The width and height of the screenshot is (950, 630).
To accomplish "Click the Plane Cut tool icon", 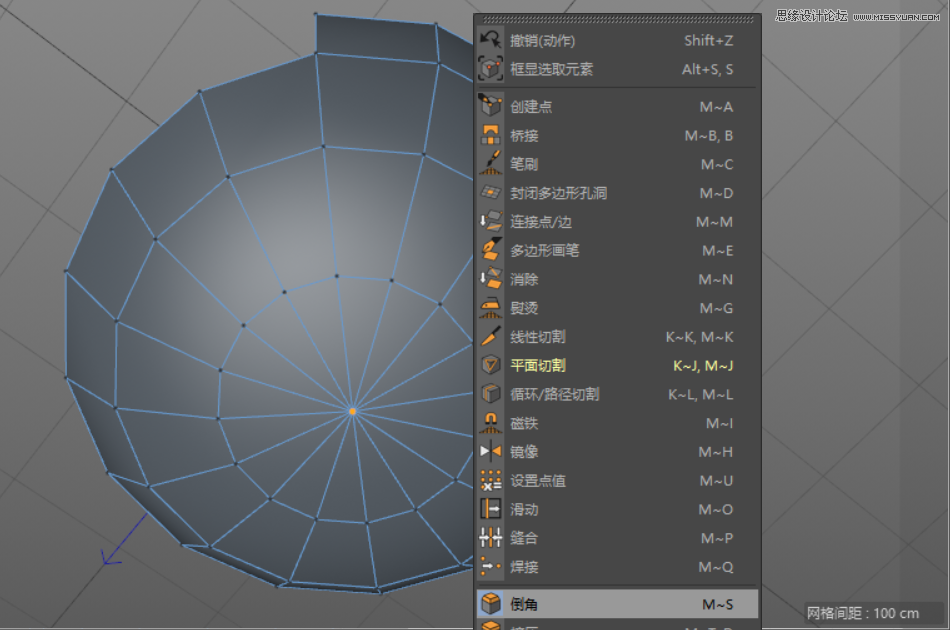I will 490,365.
